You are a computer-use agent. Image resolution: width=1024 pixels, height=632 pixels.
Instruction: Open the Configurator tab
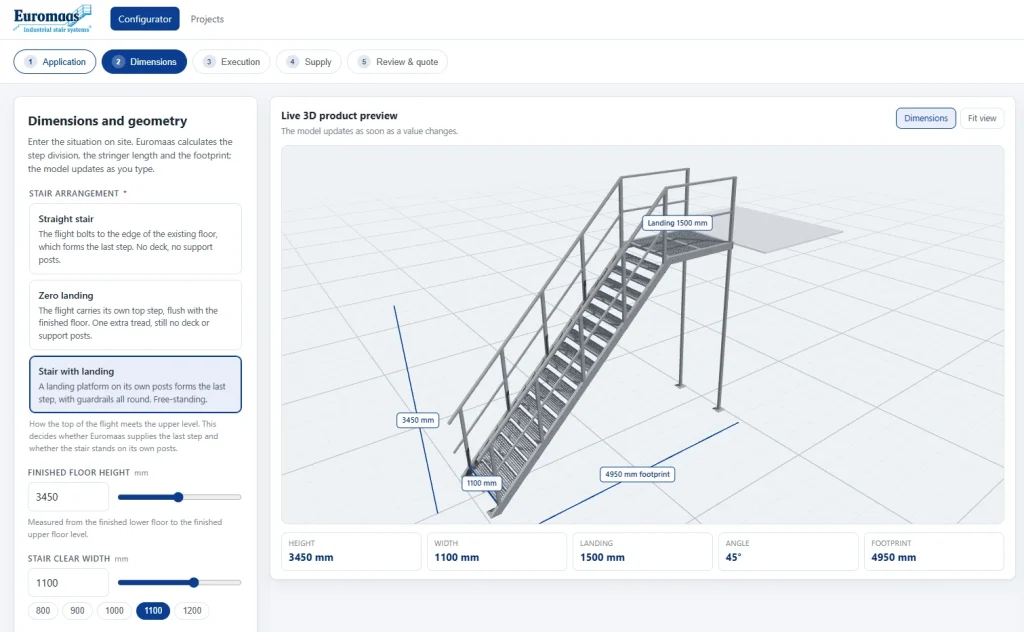[145, 19]
